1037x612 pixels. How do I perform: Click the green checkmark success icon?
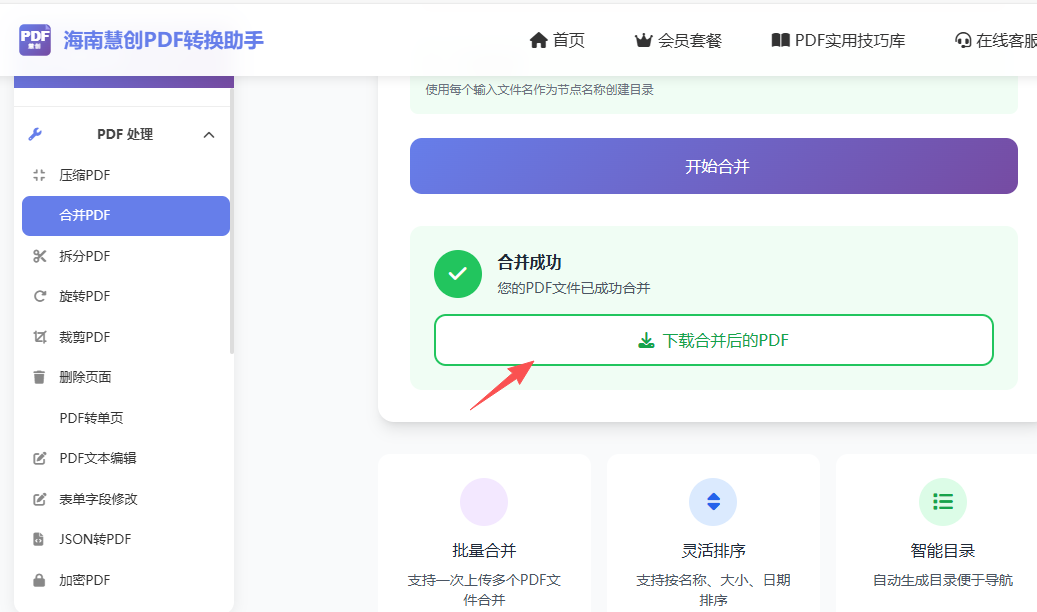click(x=458, y=274)
